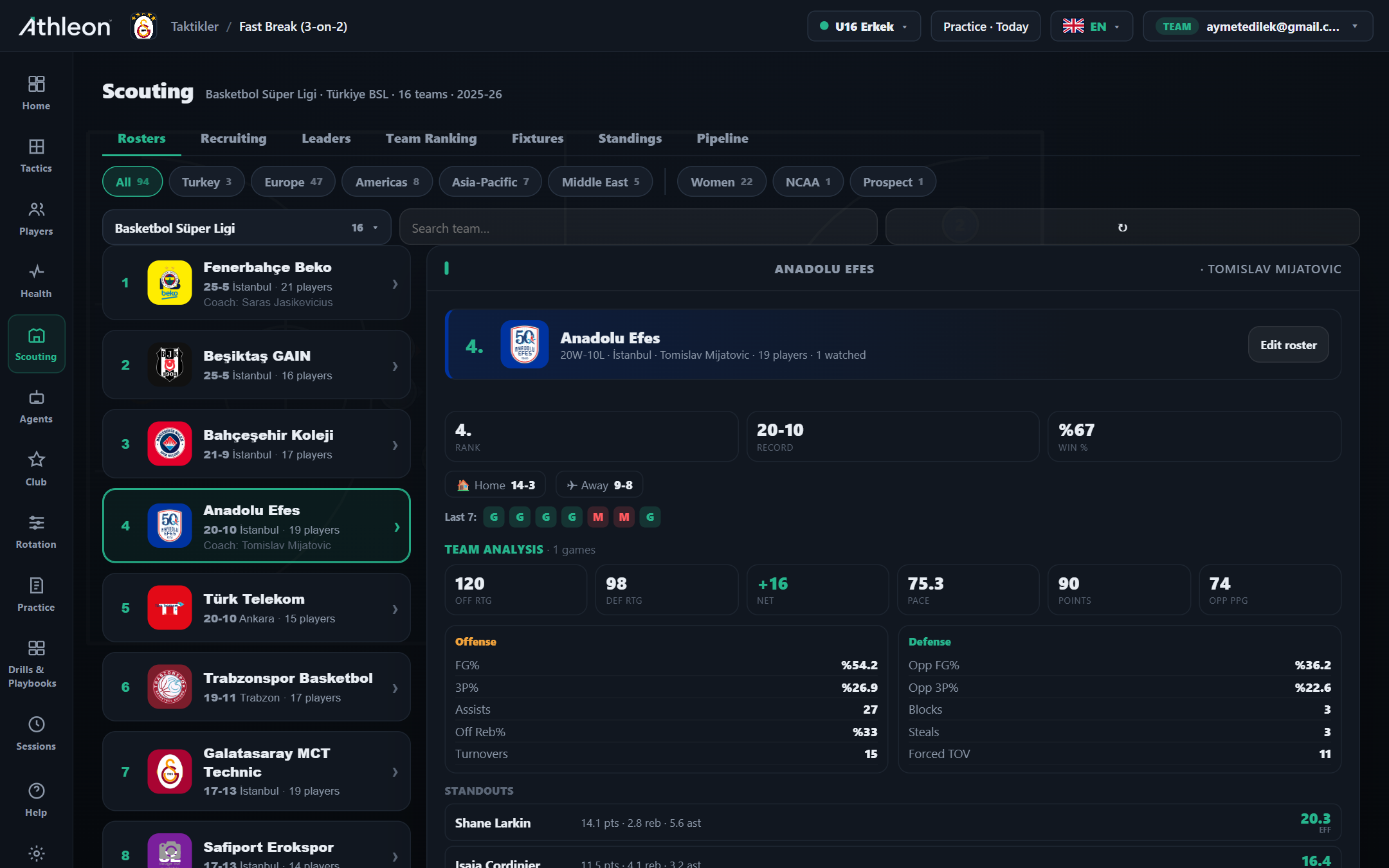Click the Galatasaray MCT Technic list logo
Image resolution: width=1389 pixels, height=868 pixels.
pos(170,772)
